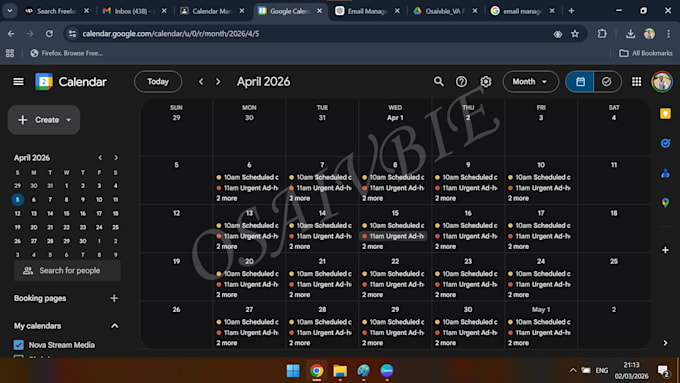Viewport: 680px width, 383px height.
Task: Open File Explorer from taskbar
Action: [x=340, y=370]
